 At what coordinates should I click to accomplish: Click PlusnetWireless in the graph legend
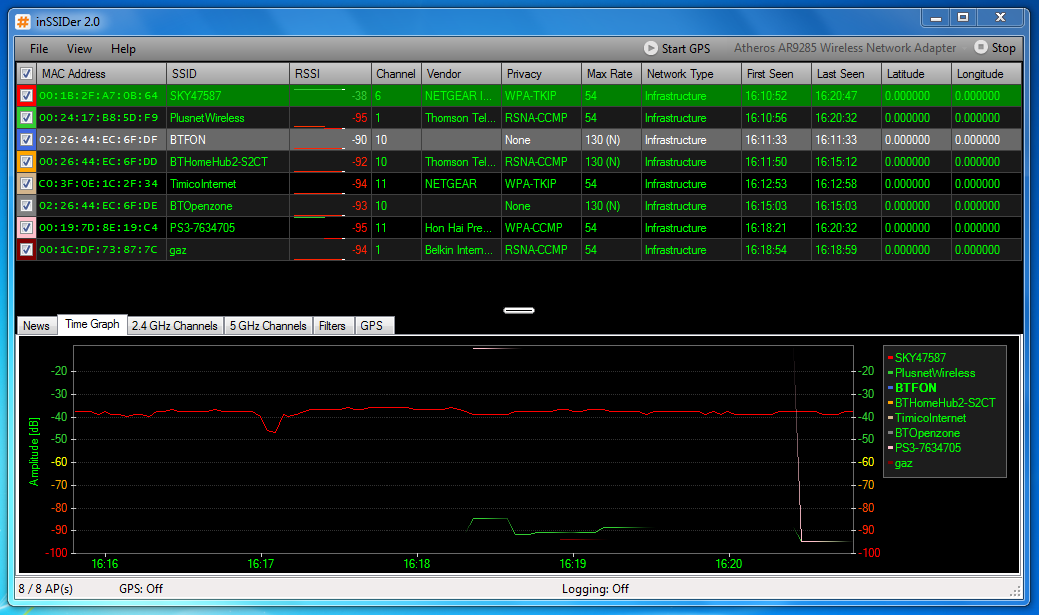point(935,373)
